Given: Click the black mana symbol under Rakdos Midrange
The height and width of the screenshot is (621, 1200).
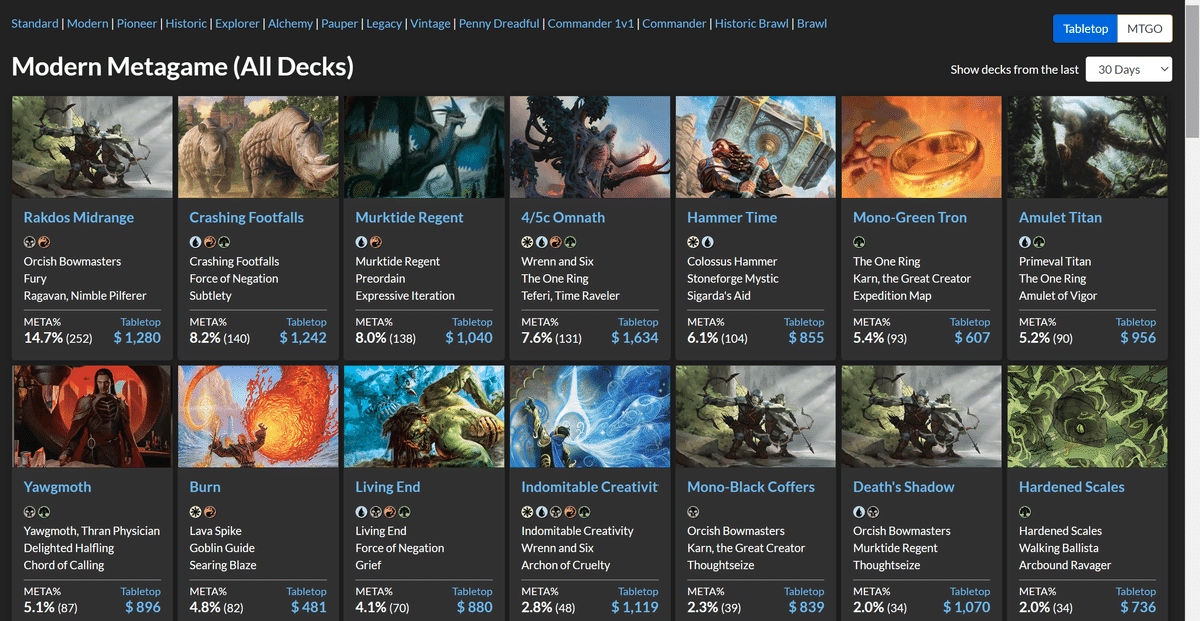Looking at the screenshot, I should [30, 242].
